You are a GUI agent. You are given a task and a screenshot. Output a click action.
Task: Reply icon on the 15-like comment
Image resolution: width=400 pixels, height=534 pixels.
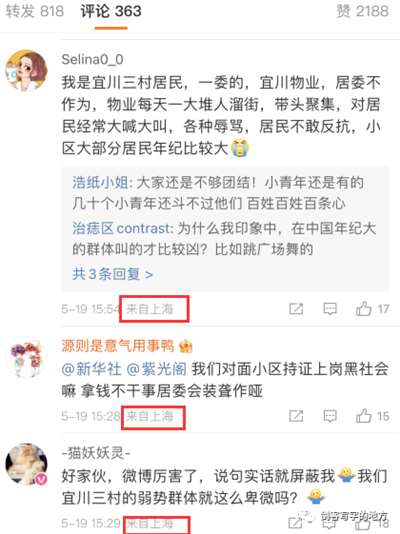click(x=330, y=416)
